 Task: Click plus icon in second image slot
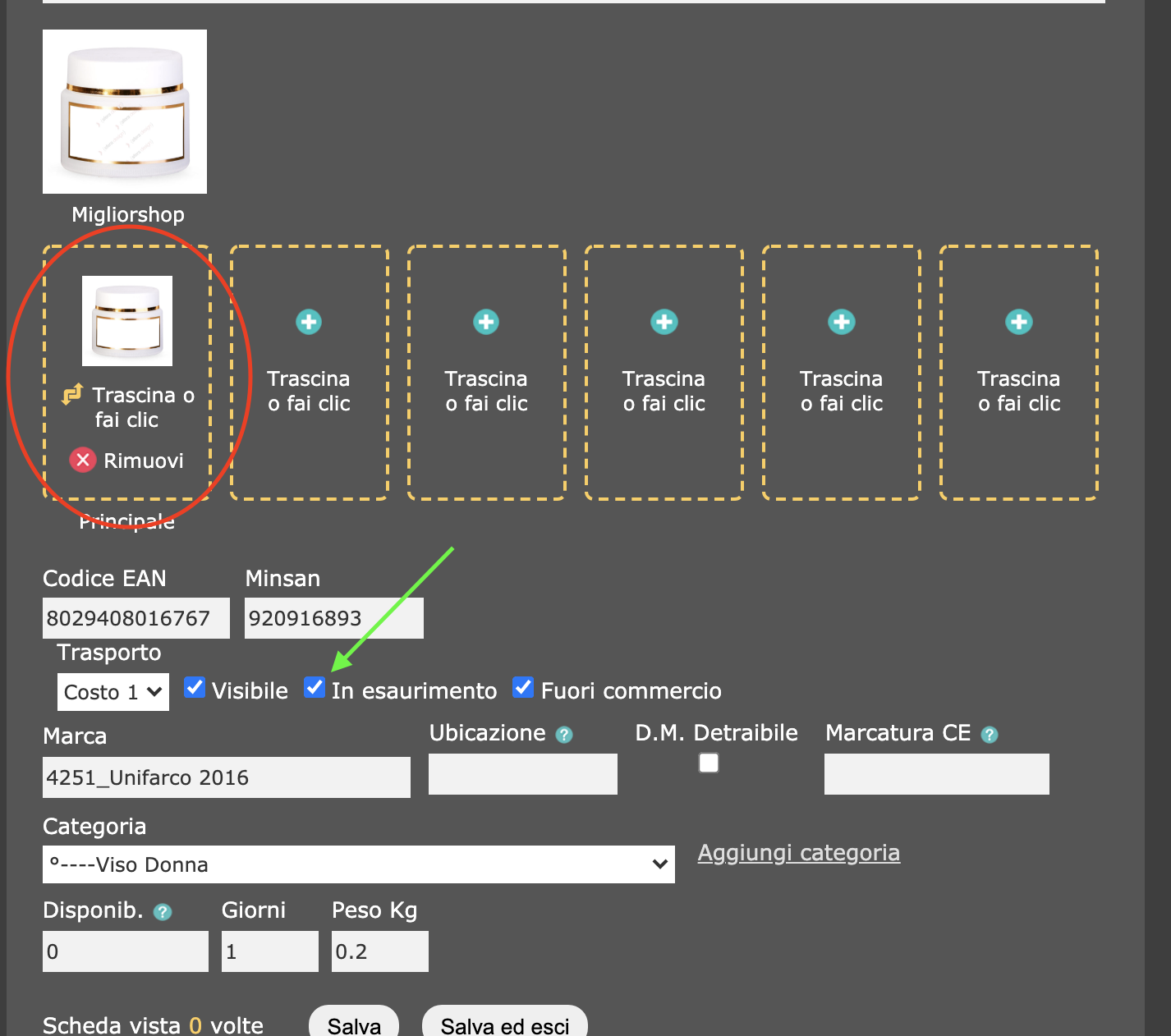click(309, 322)
